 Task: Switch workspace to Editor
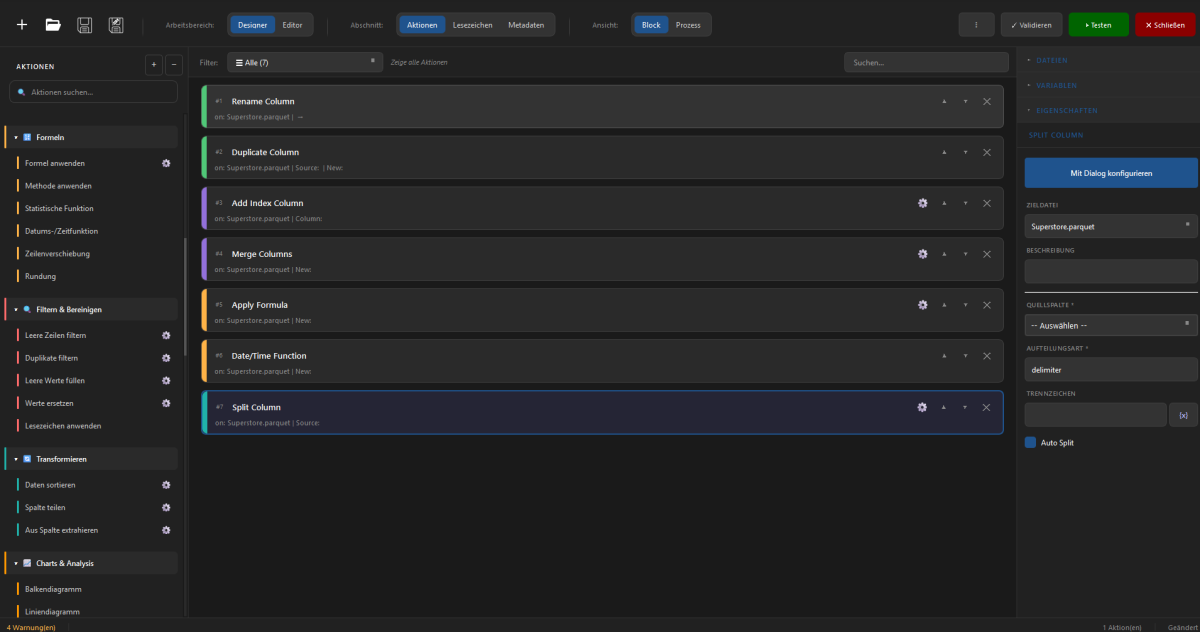point(292,24)
